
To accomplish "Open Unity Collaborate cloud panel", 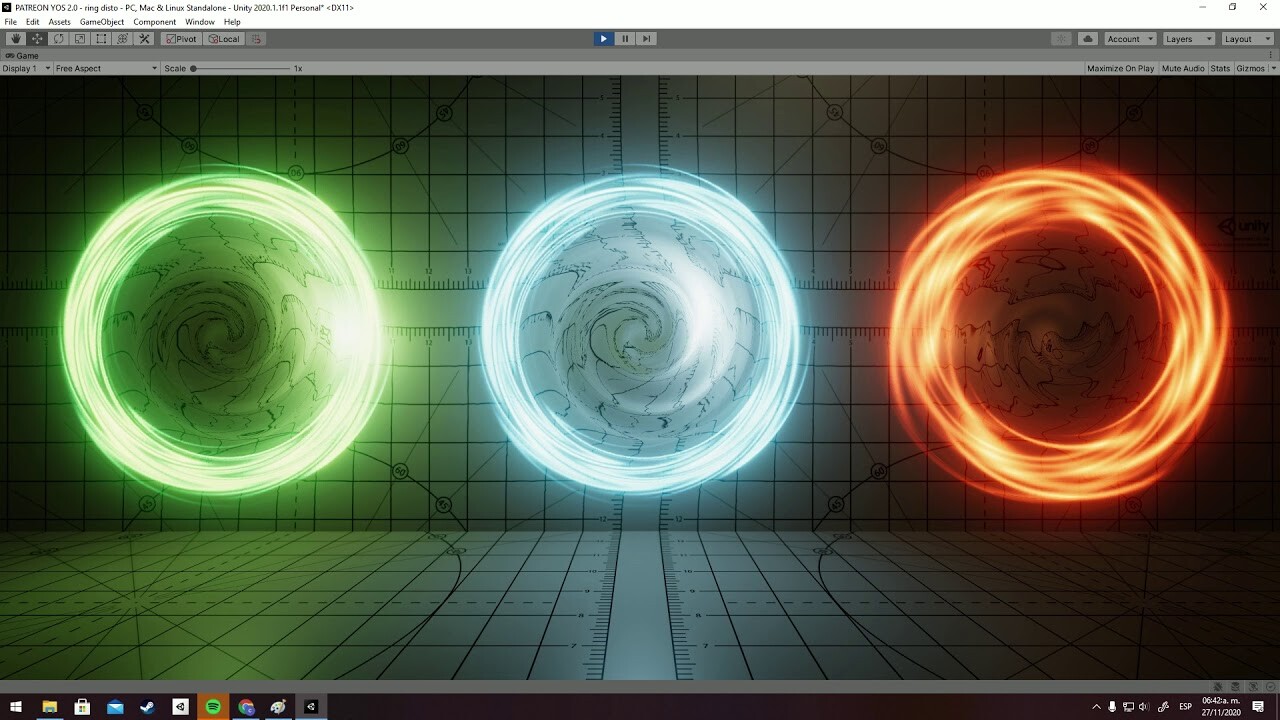I will point(1087,38).
